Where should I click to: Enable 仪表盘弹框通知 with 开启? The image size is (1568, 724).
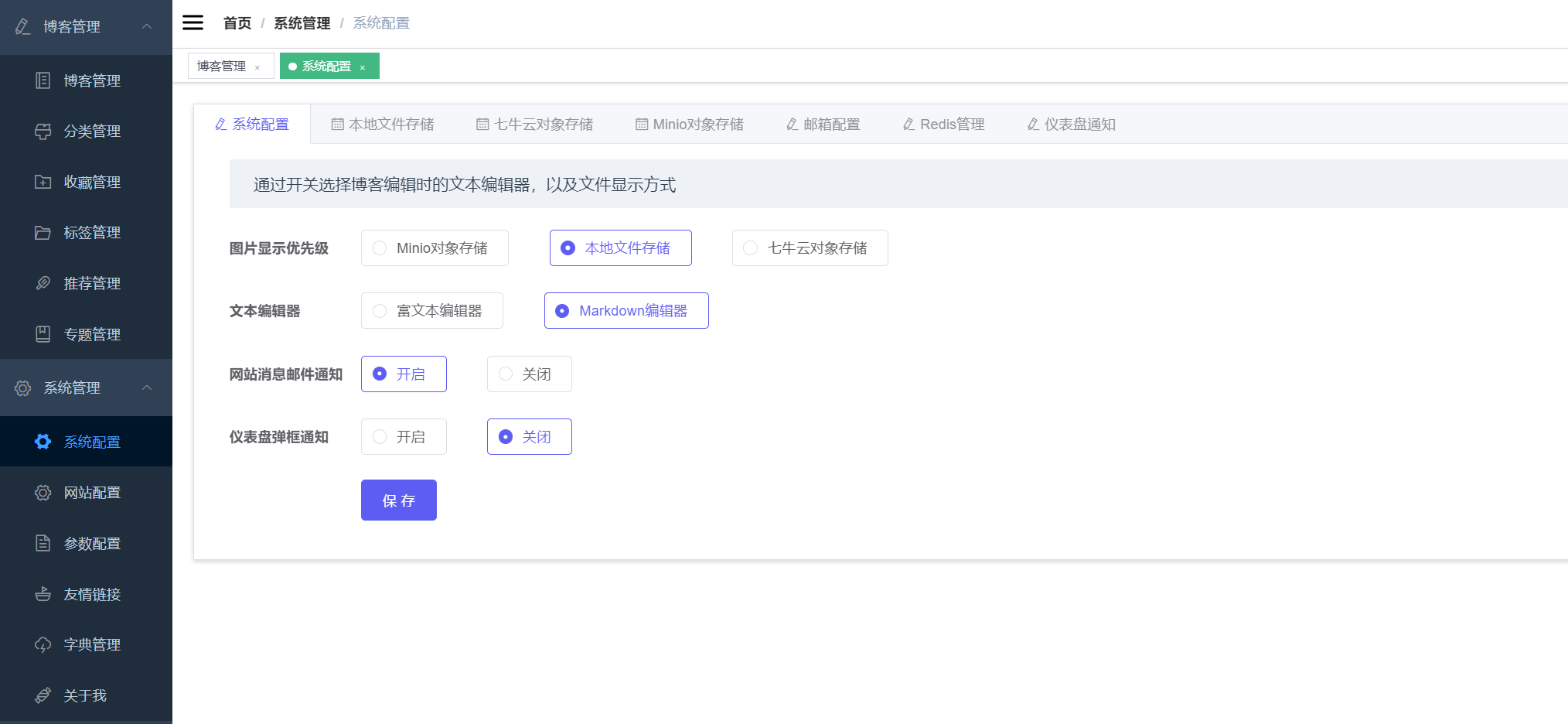click(404, 436)
